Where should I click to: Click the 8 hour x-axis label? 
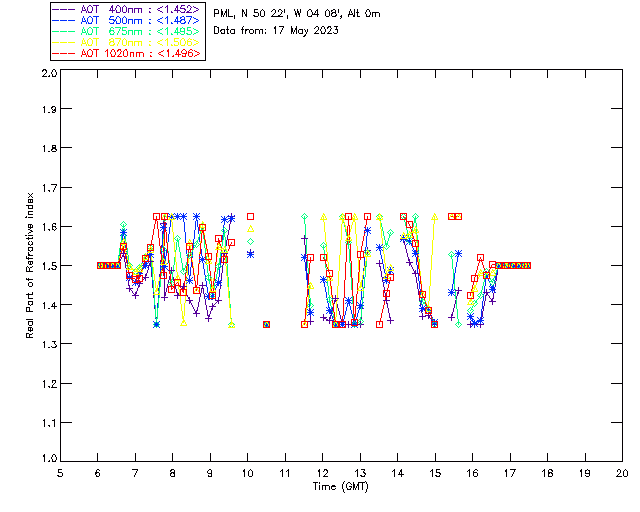pos(173,473)
